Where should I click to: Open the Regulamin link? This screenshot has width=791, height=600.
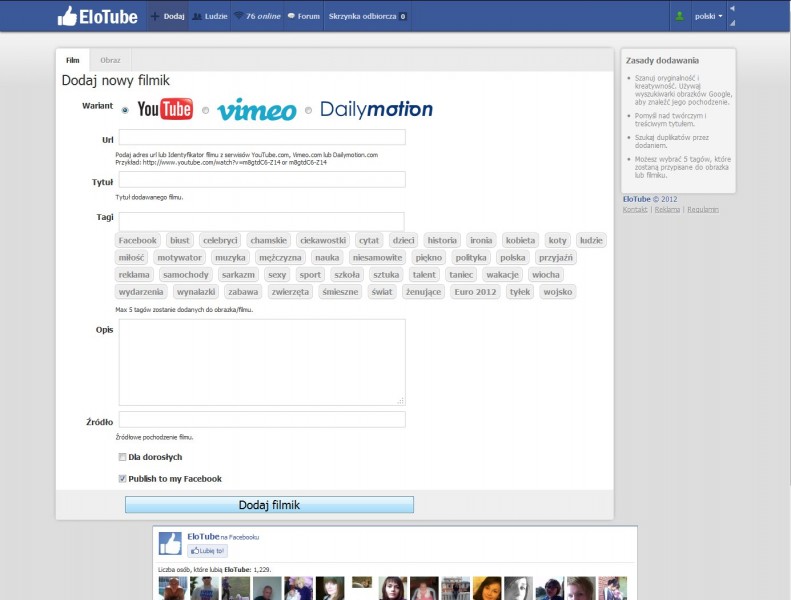pyautogui.click(x=702, y=209)
